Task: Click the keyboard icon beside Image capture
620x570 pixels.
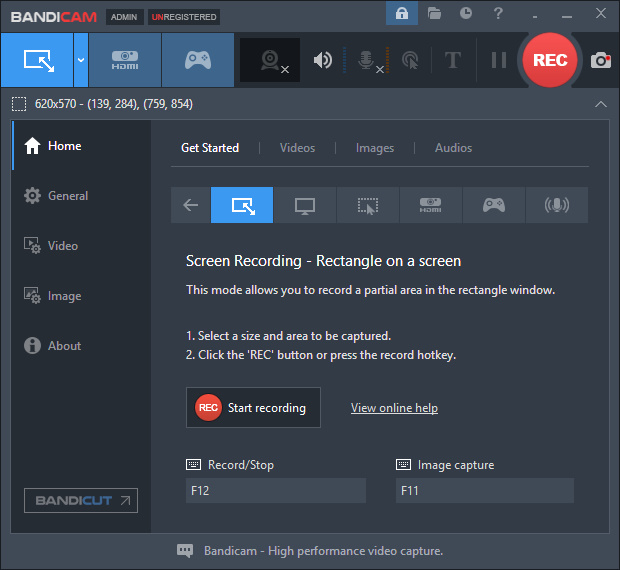Action: [403, 464]
